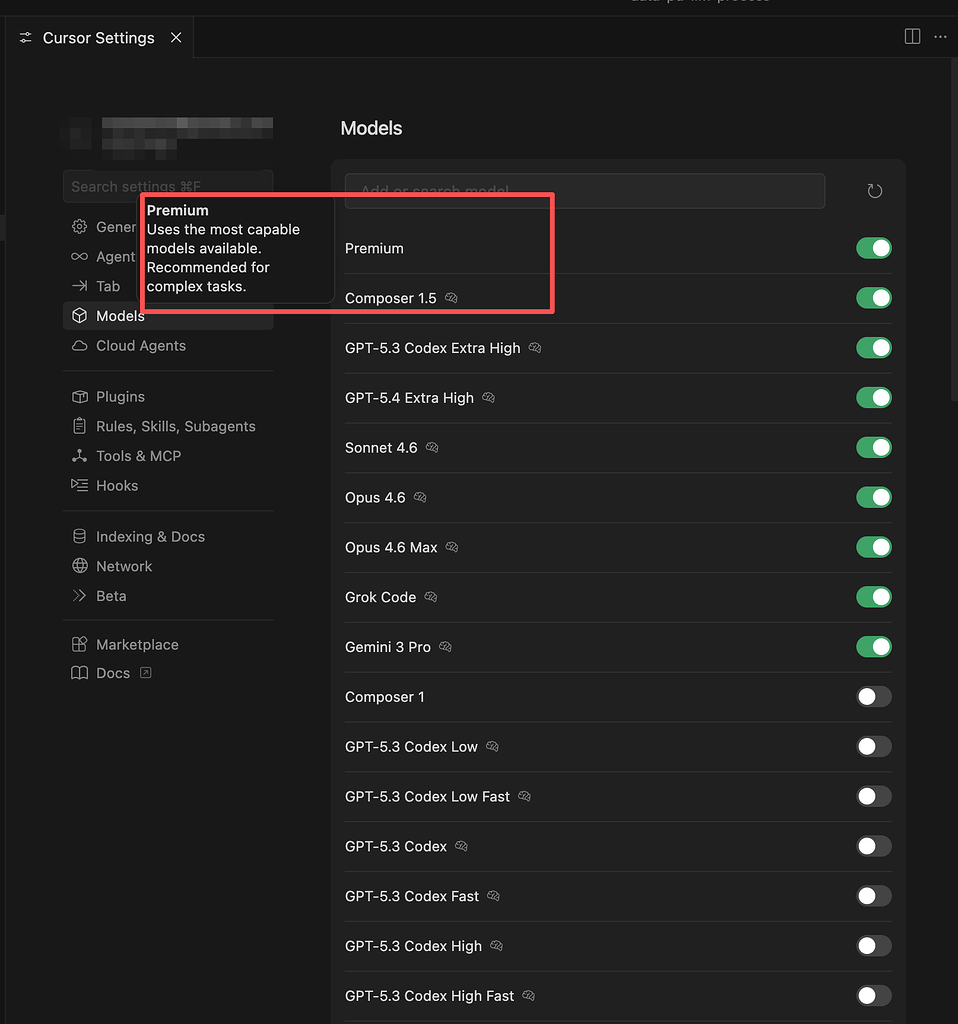Open the Cloud Agents settings section
The width and height of the screenshot is (958, 1024).
[x=168, y=345]
